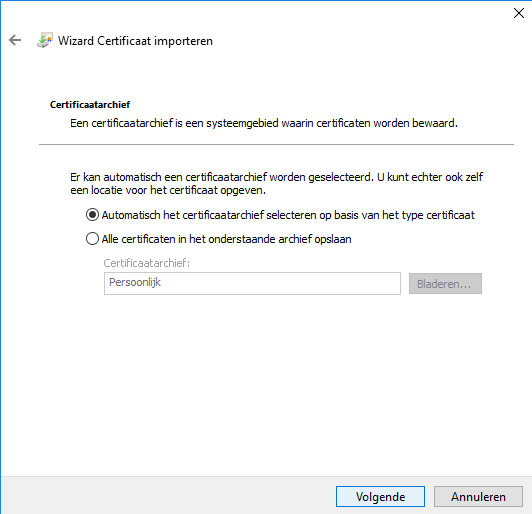Click the 'Alle certificaten in het onderstaande archief opslaan' label text

coord(226,239)
